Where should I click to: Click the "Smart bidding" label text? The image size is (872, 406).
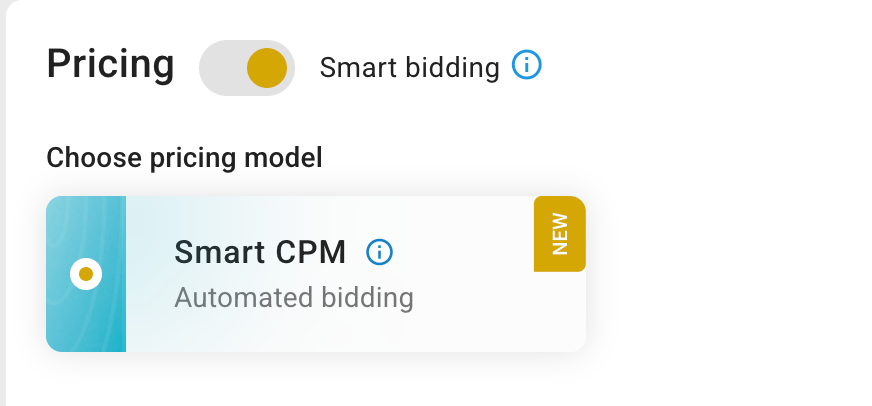(409, 68)
